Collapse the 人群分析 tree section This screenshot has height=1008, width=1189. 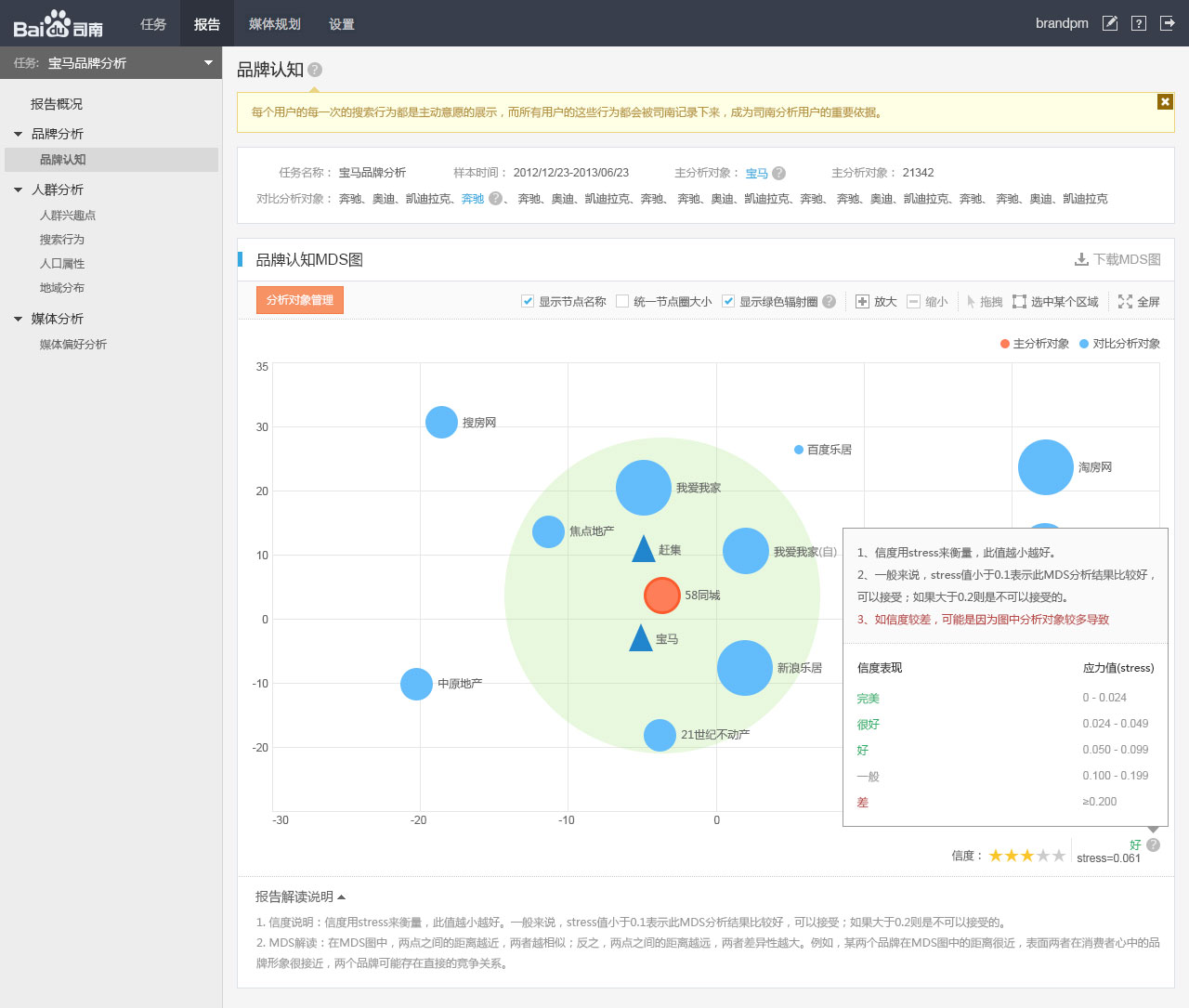tap(18, 190)
